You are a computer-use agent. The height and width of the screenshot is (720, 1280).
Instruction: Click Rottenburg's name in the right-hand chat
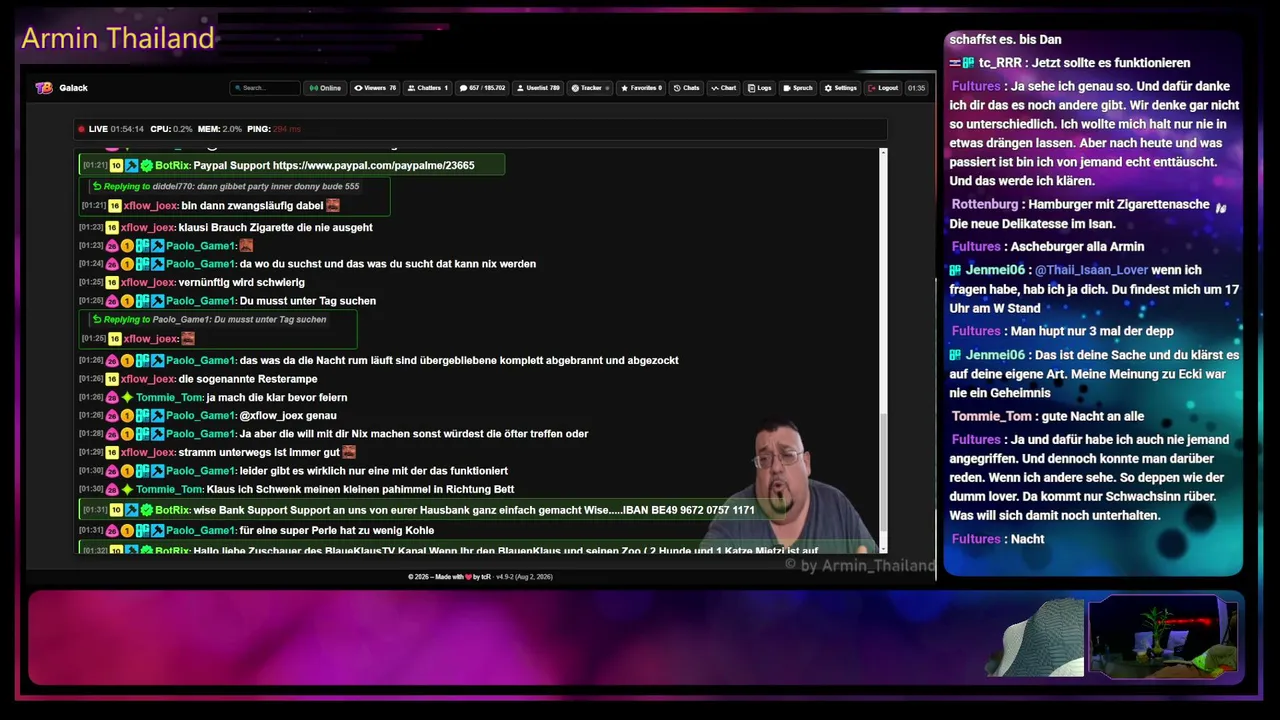tap(985, 204)
